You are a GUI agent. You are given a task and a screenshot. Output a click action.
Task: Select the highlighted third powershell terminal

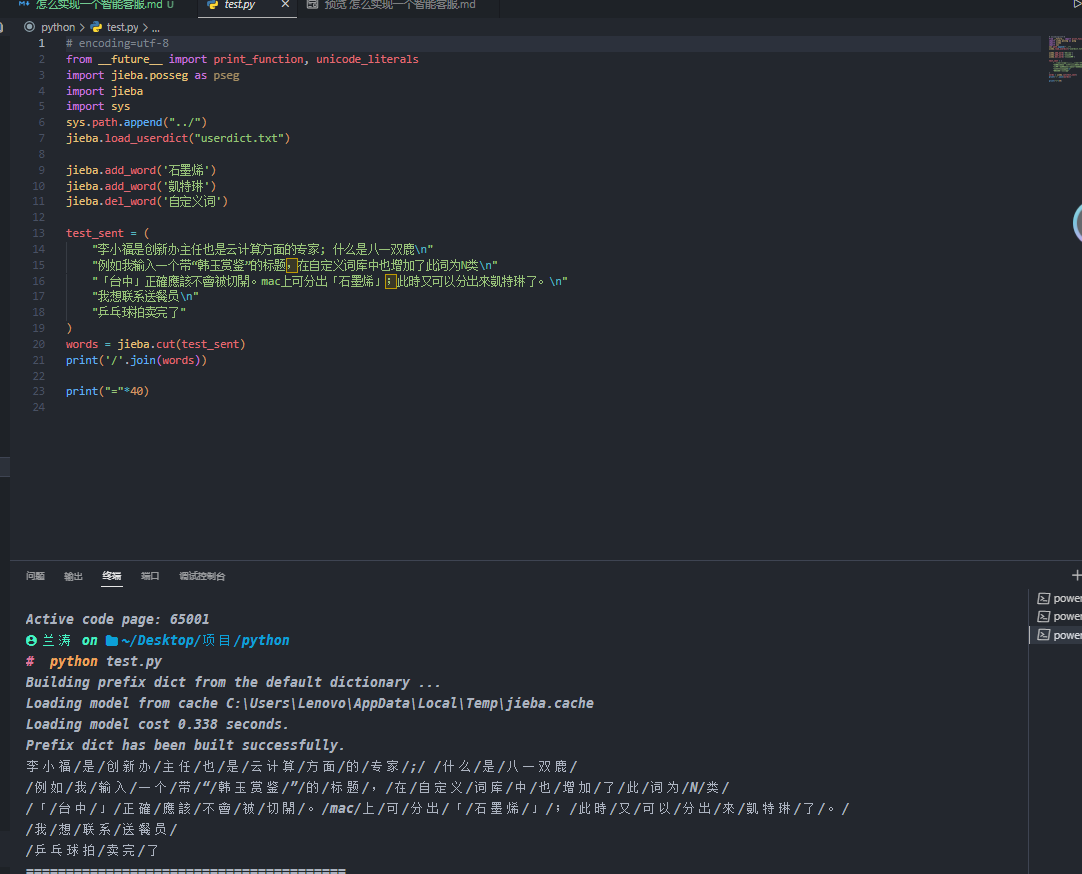click(x=1059, y=635)
